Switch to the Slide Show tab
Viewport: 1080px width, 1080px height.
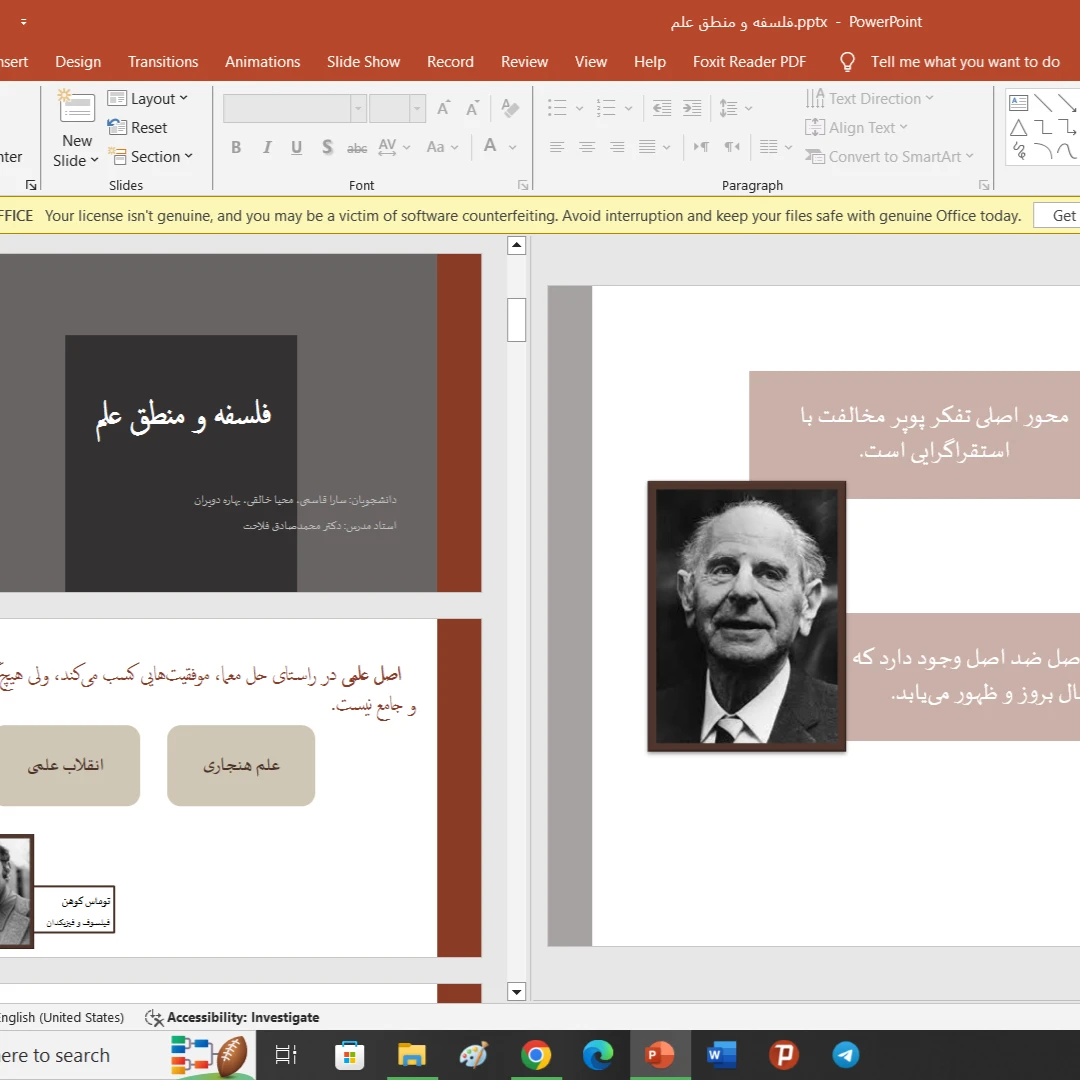363,62
